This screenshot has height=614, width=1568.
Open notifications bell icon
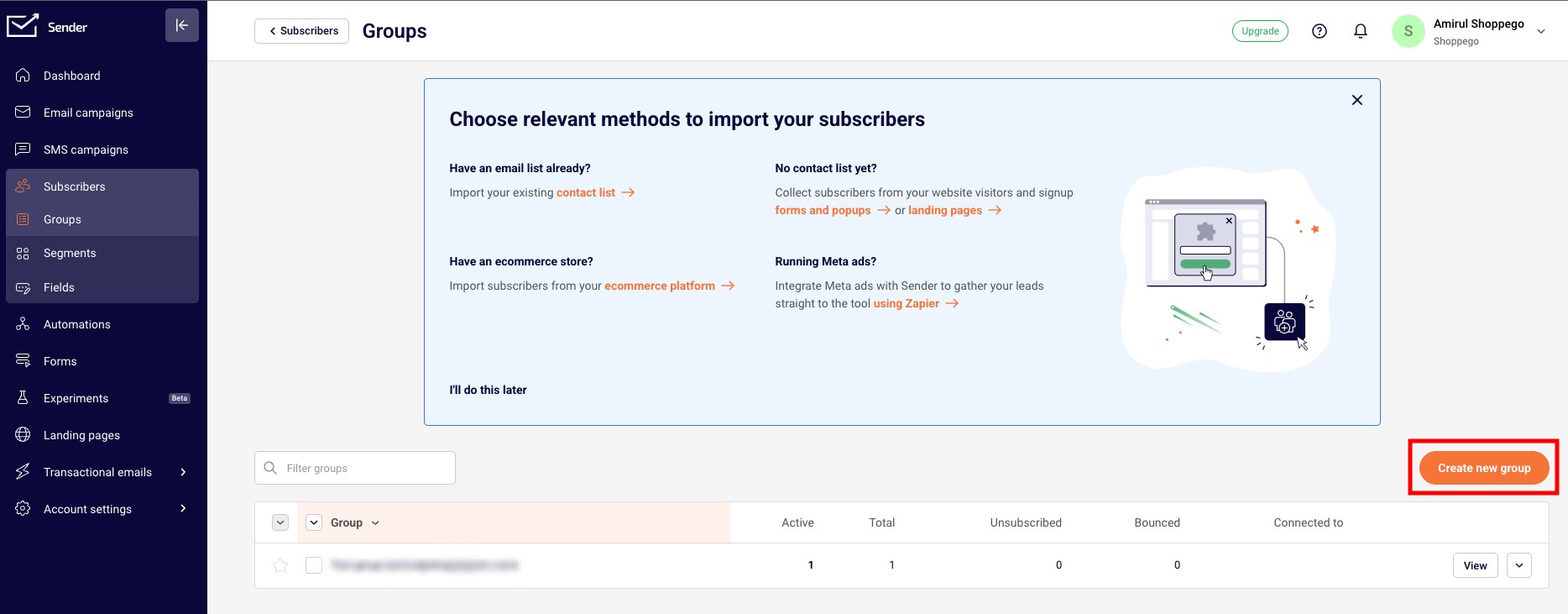pos(1361,31)
